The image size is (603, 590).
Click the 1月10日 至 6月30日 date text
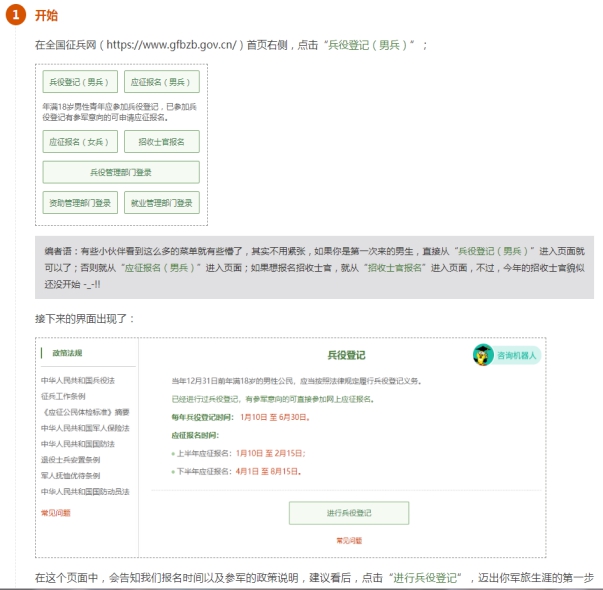click(x=275, y=417)
